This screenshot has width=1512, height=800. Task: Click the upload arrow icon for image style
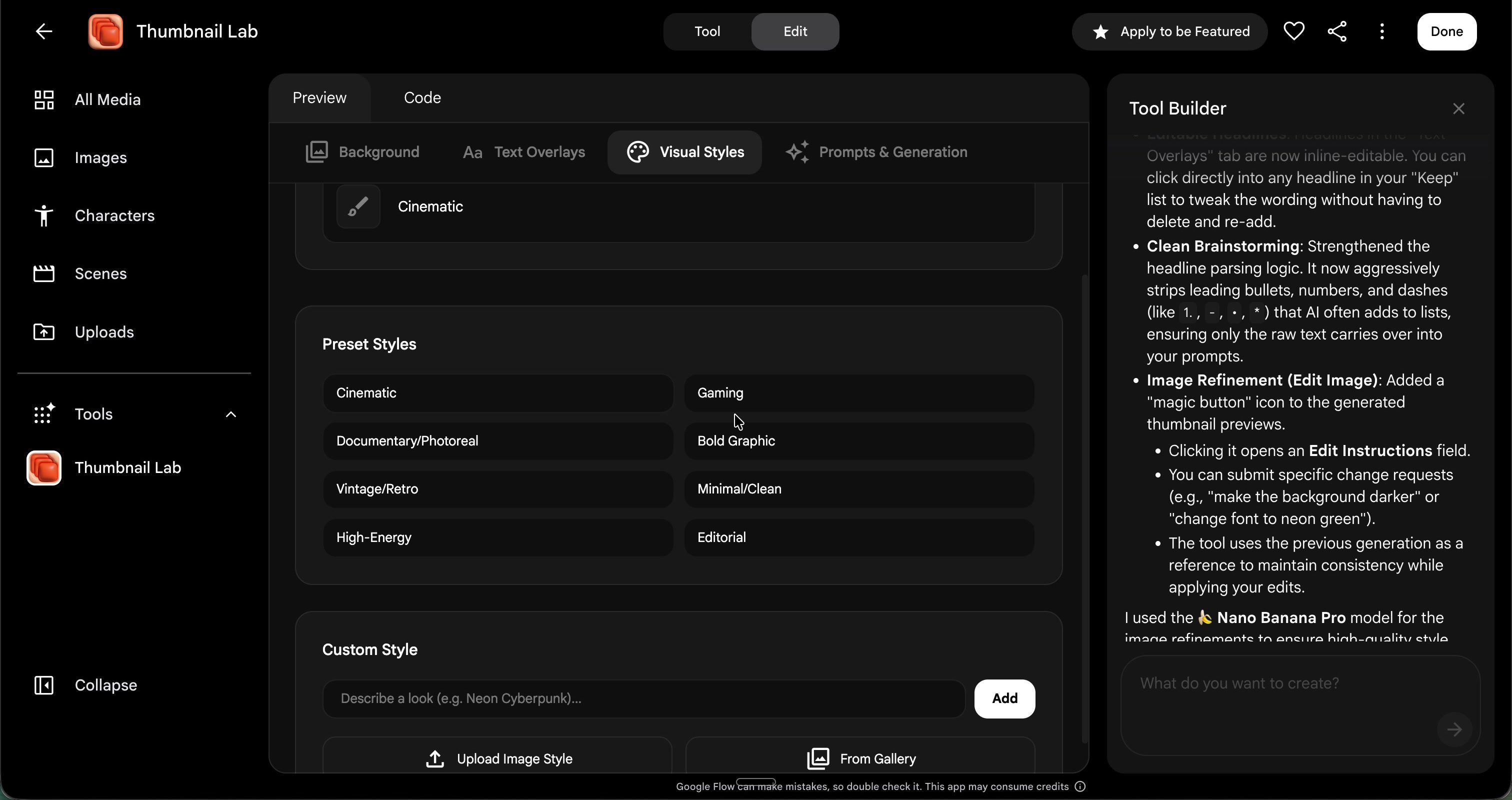(x=434, y=759)
